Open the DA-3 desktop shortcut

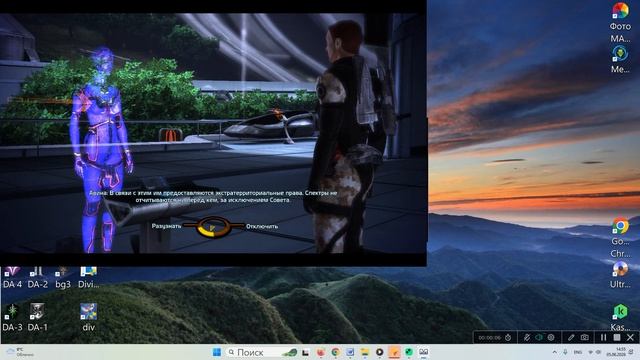point(12,317)
